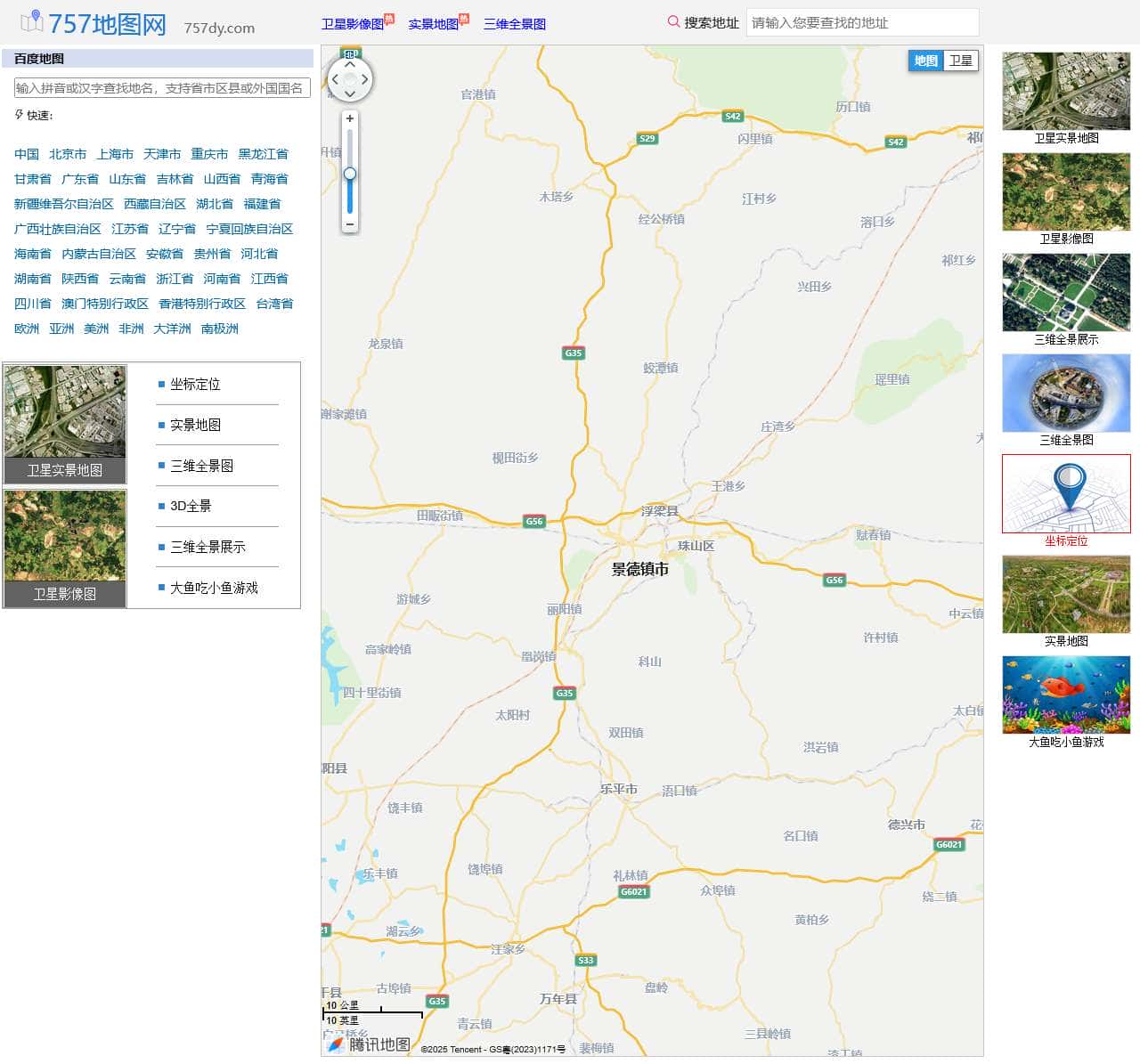Pan the map right with east arrow

[x=364, y=79]
